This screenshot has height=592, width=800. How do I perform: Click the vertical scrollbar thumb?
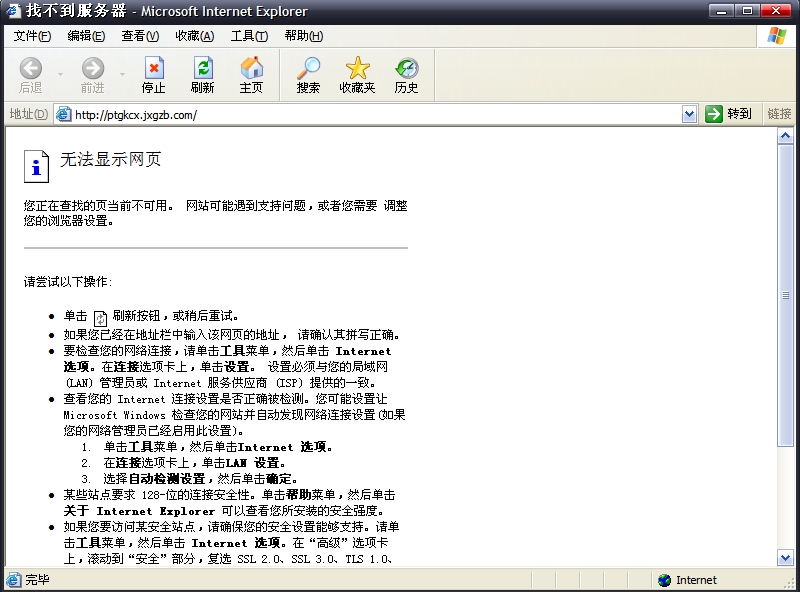click(785, 295)
